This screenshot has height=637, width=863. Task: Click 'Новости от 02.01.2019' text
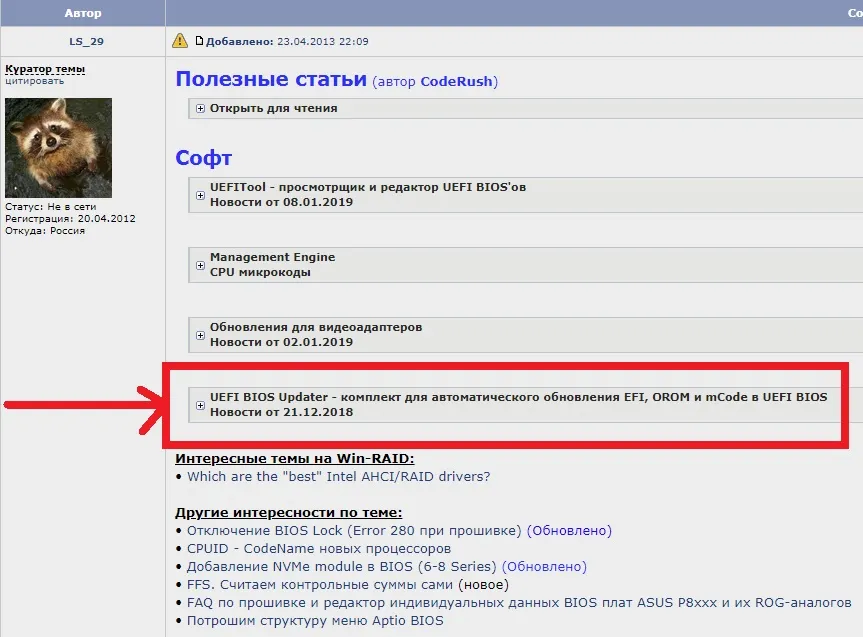pos(281,342)
